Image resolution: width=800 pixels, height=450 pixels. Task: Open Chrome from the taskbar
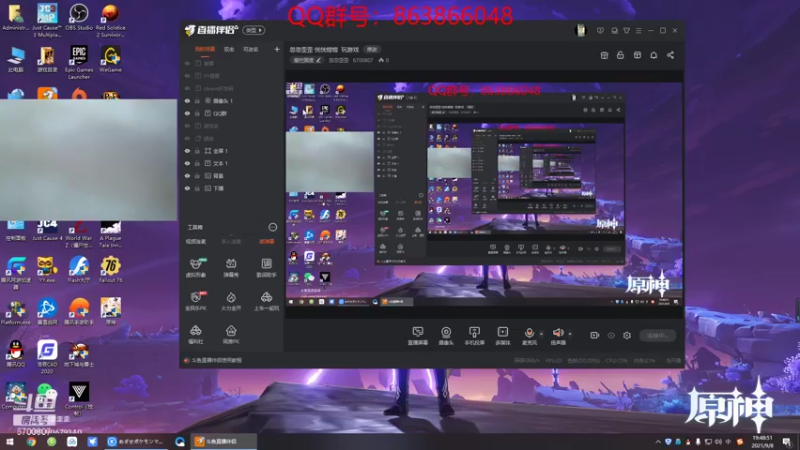(x=31, y=442)
